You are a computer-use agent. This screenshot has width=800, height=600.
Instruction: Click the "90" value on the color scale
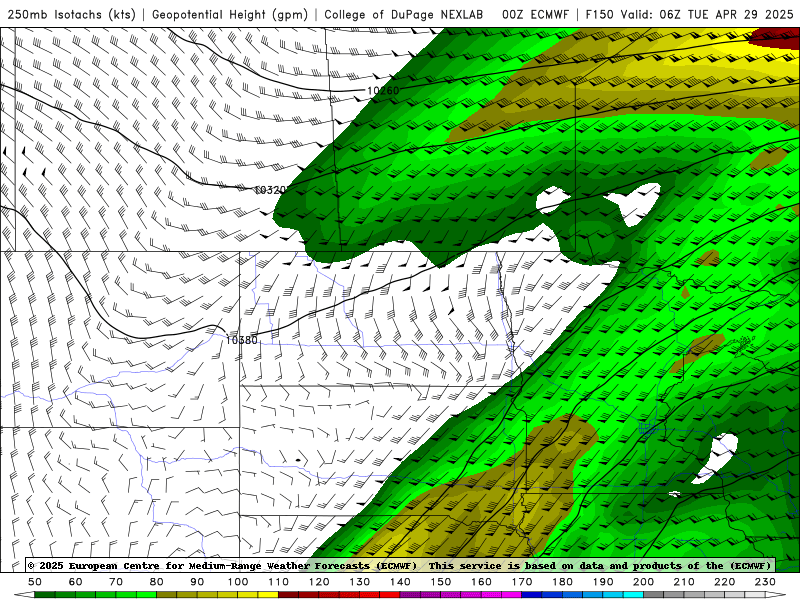pos(197,582)
